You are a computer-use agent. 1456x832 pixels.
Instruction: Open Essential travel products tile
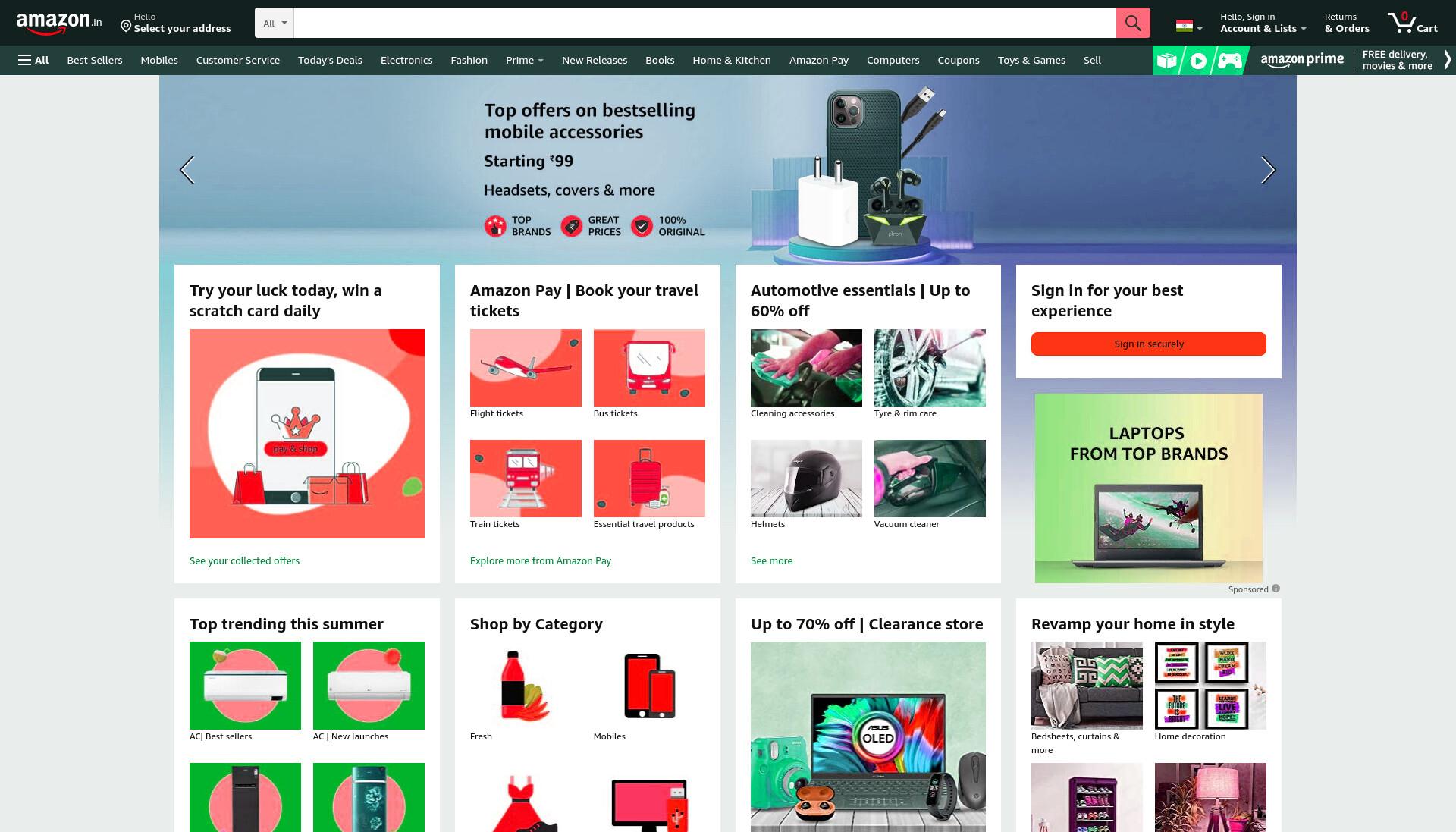tap(649, 479)
